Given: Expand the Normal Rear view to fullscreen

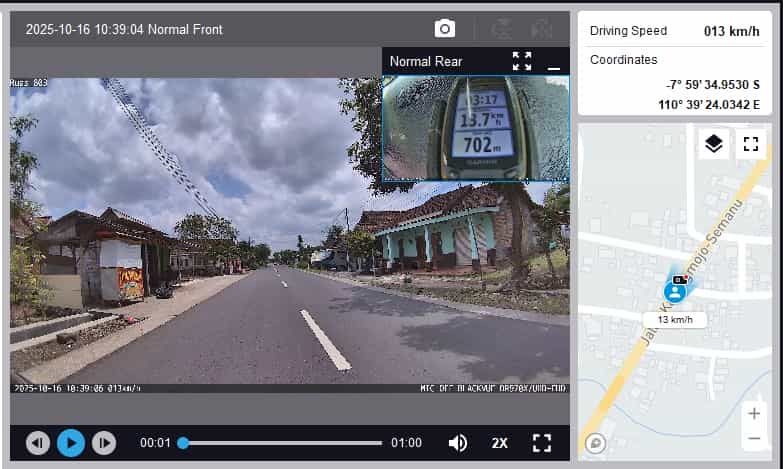Looking at the screenshot, I should pyautogui.click(x=522, y=61).
